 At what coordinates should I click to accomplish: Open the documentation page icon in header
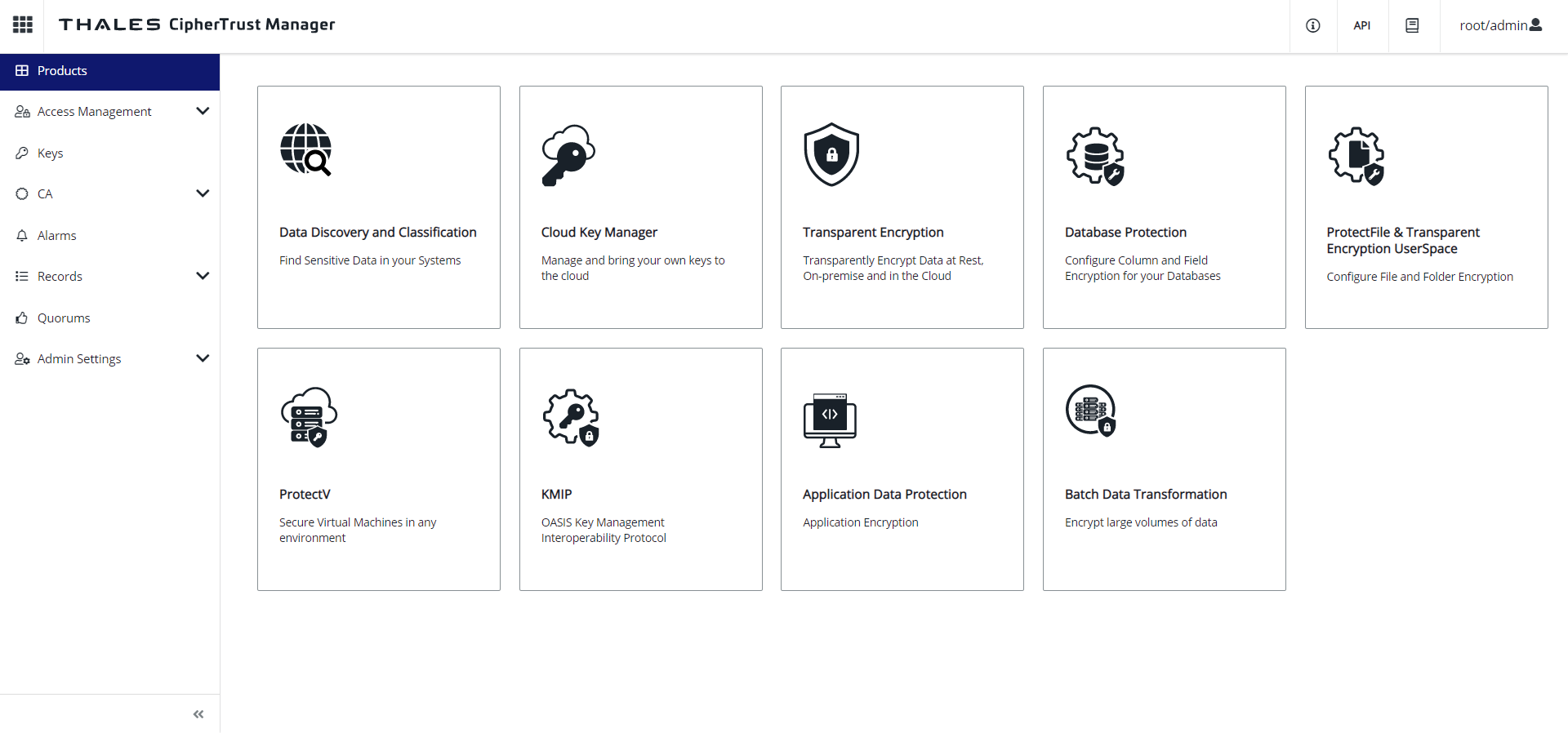(x=1412, y=25)
